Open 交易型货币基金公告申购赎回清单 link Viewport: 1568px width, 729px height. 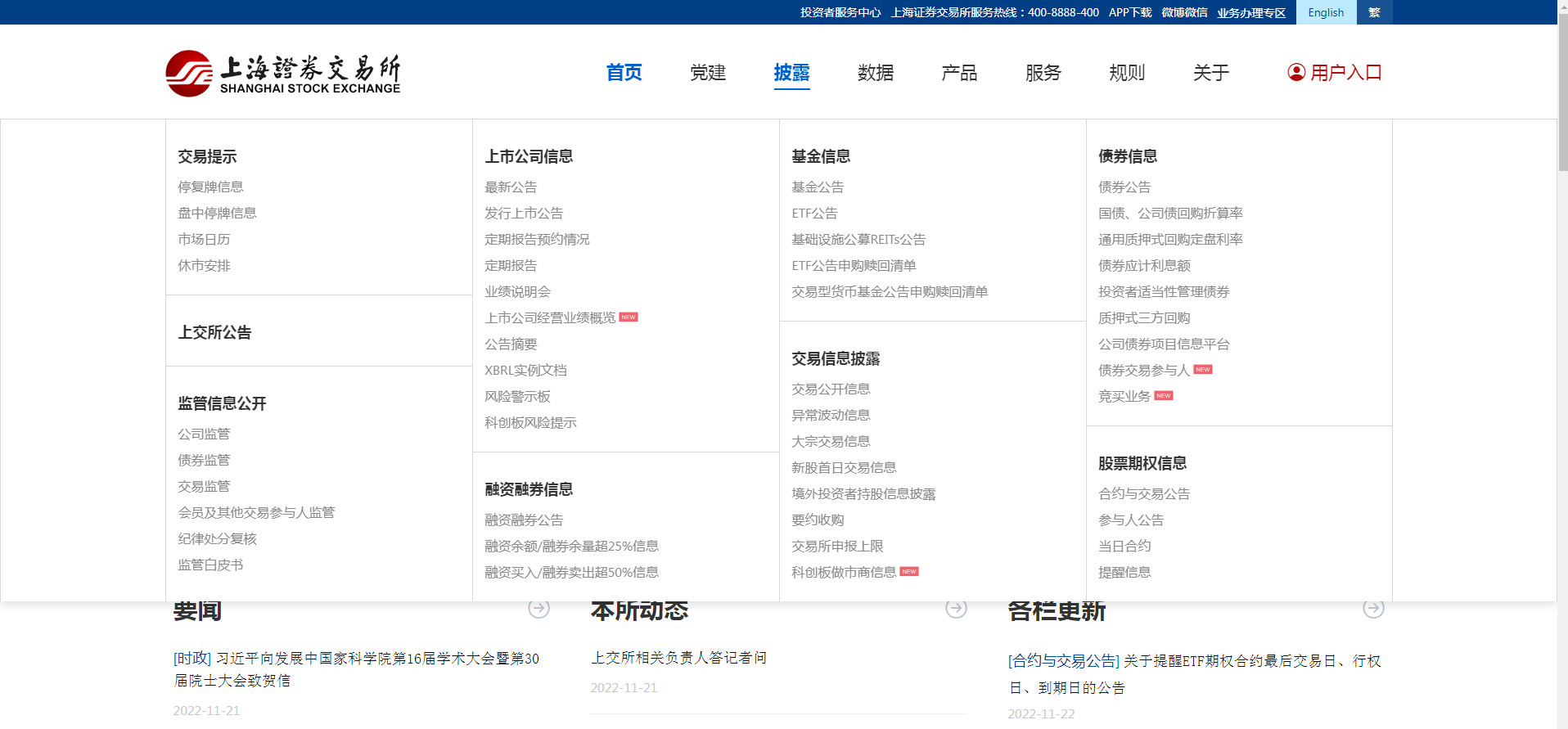tap(890, 291)
